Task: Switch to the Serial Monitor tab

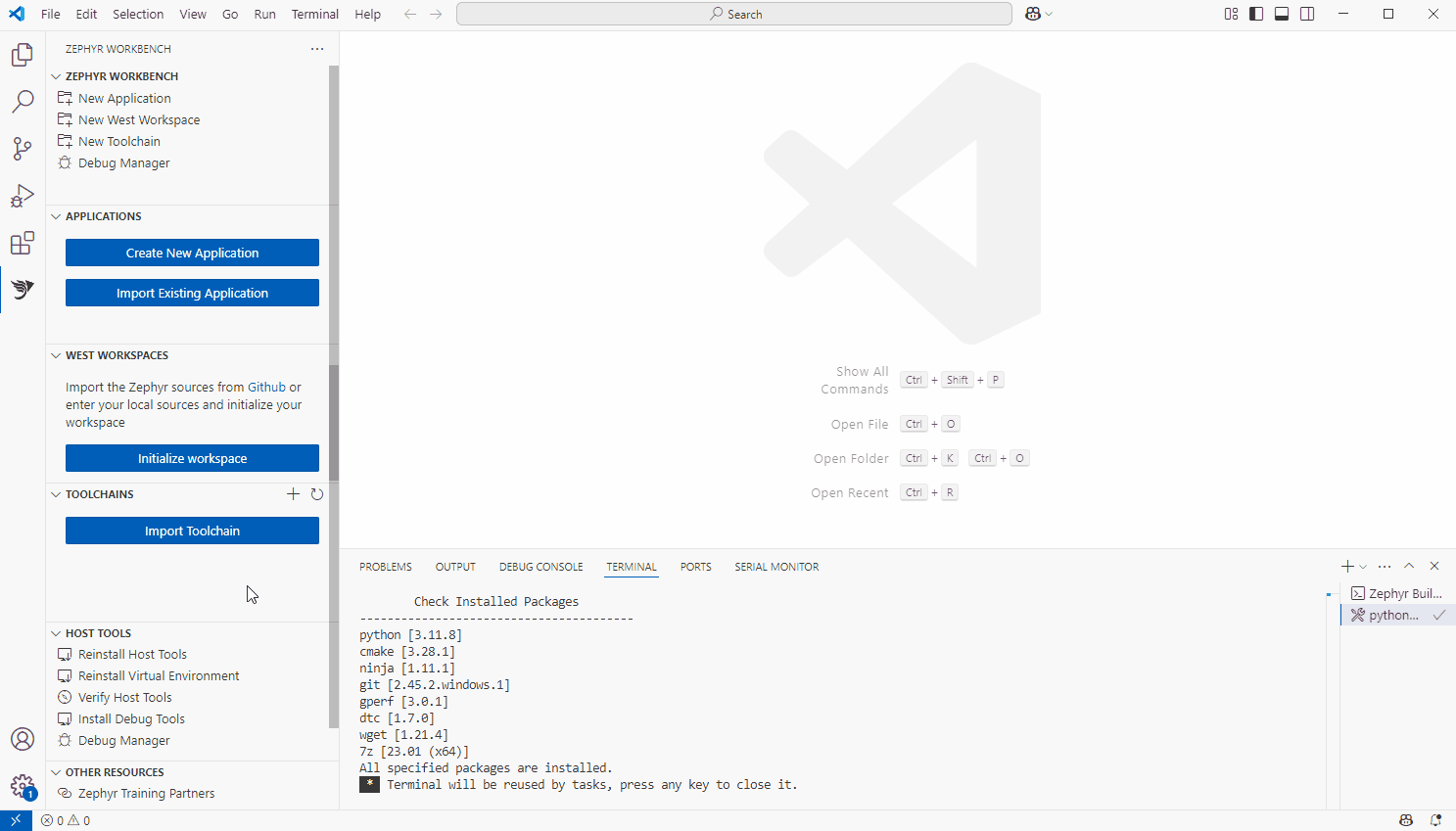Action: pyautogui.click(x=775, y=567)
